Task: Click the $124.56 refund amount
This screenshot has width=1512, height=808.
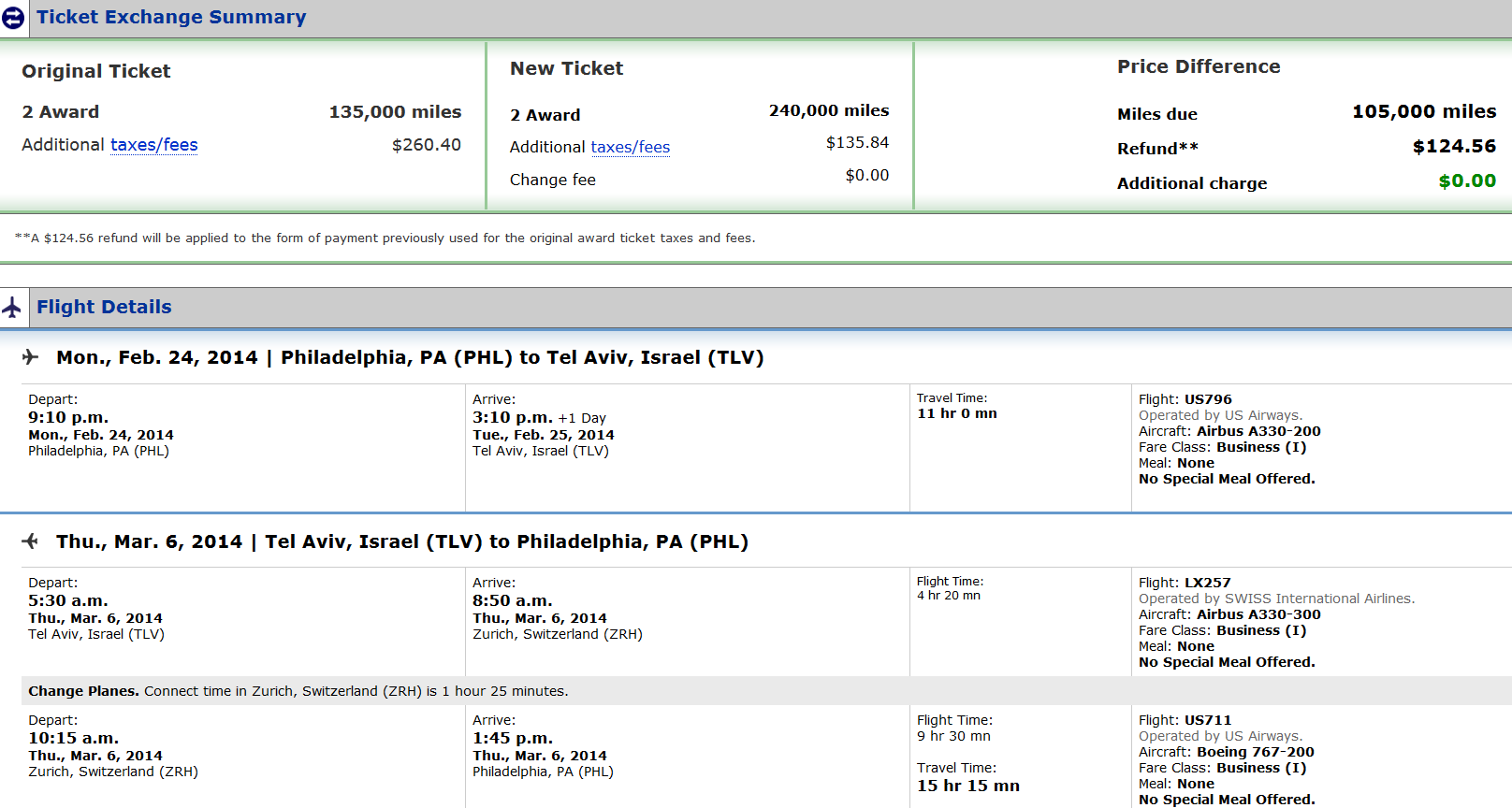Action: pyautogui.click(x=1454, y=146)
